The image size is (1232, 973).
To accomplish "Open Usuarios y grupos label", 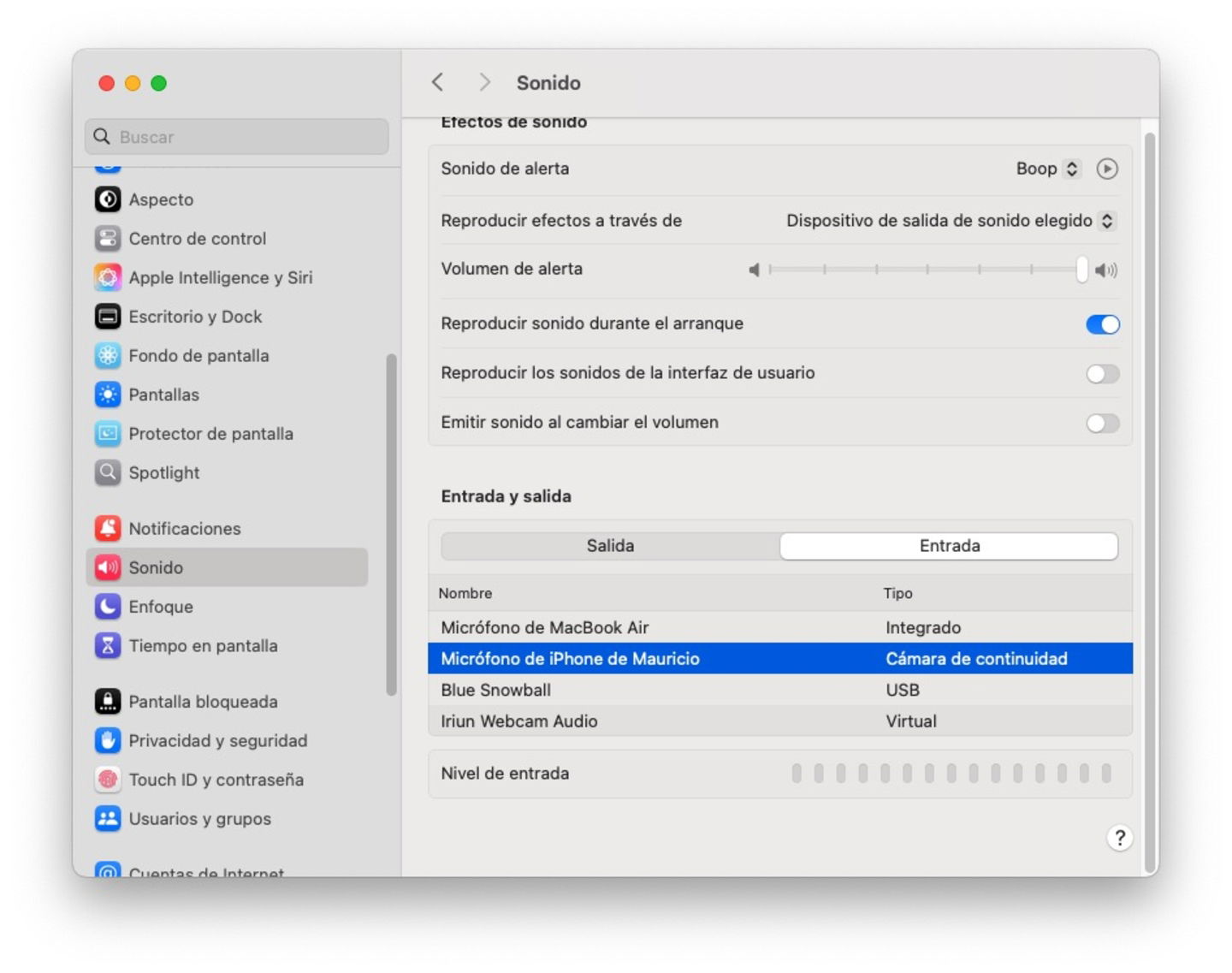I will coord(200,819).
